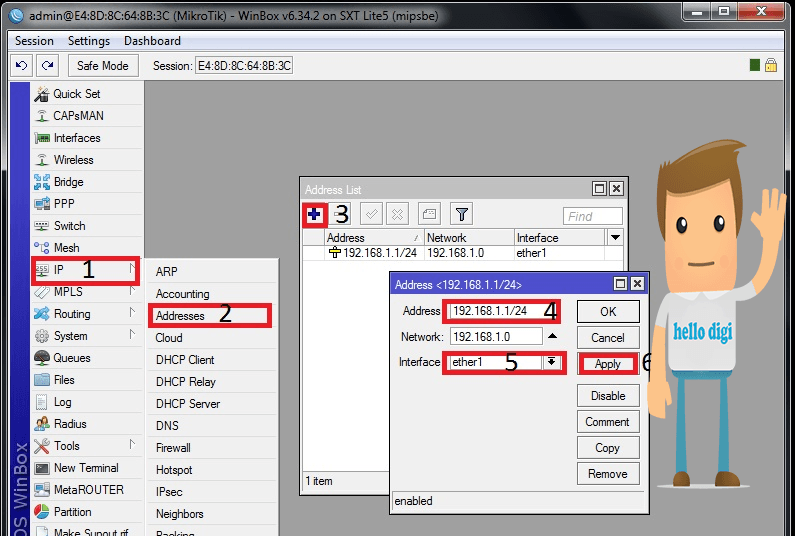The image size is (795, 536).
Task: Open CAPsMAN from the sidebar
Action: [x=87, y=116]
